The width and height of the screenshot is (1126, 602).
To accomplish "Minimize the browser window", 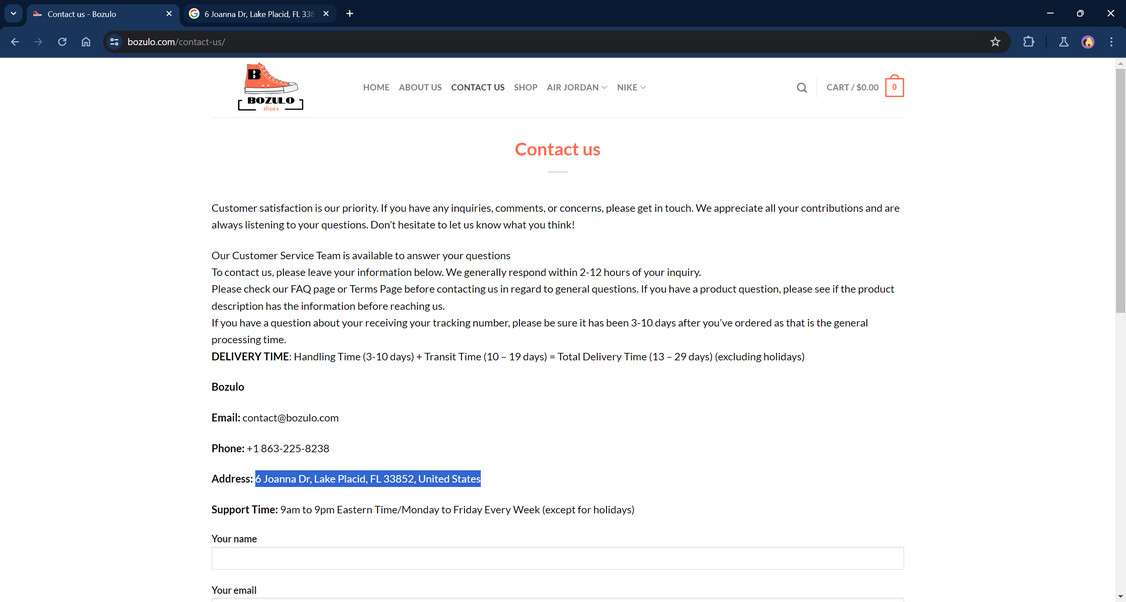I will (x=1050, y=13).
